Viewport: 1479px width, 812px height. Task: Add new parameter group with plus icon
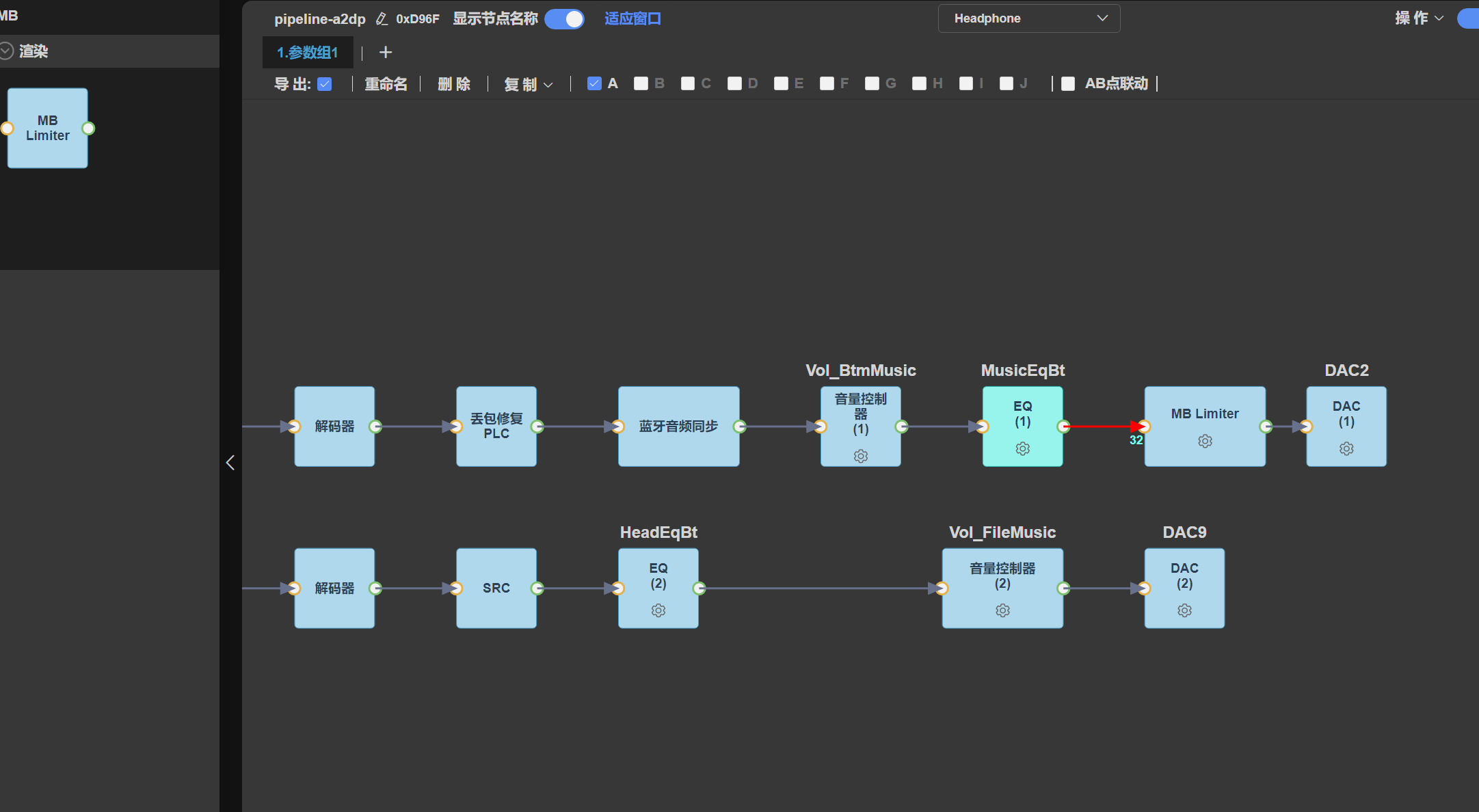click(x=386, y=52)
